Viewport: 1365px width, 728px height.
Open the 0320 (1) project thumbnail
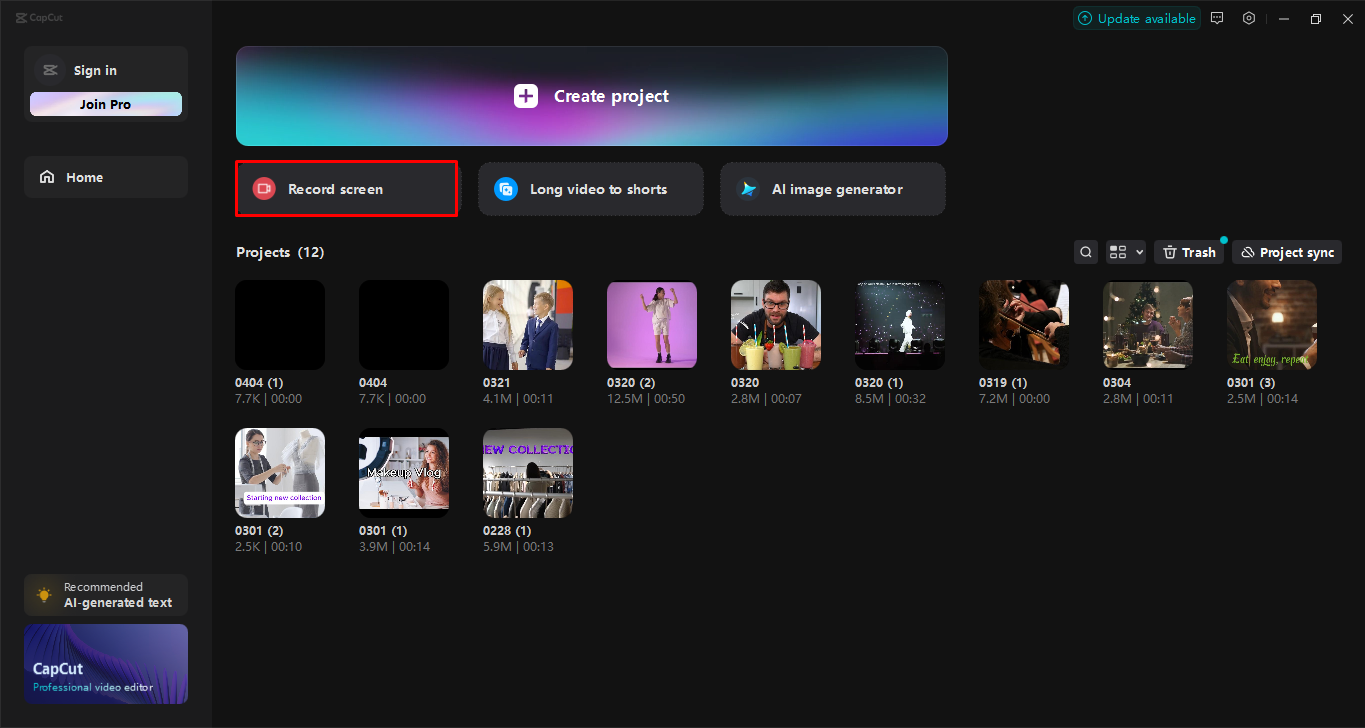(x=900, y=325)
